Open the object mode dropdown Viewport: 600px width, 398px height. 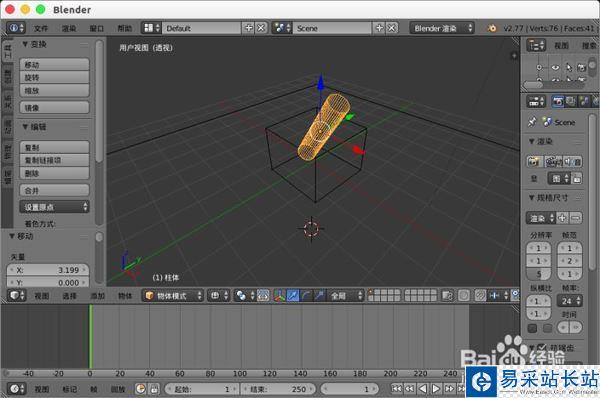point(173,295)
